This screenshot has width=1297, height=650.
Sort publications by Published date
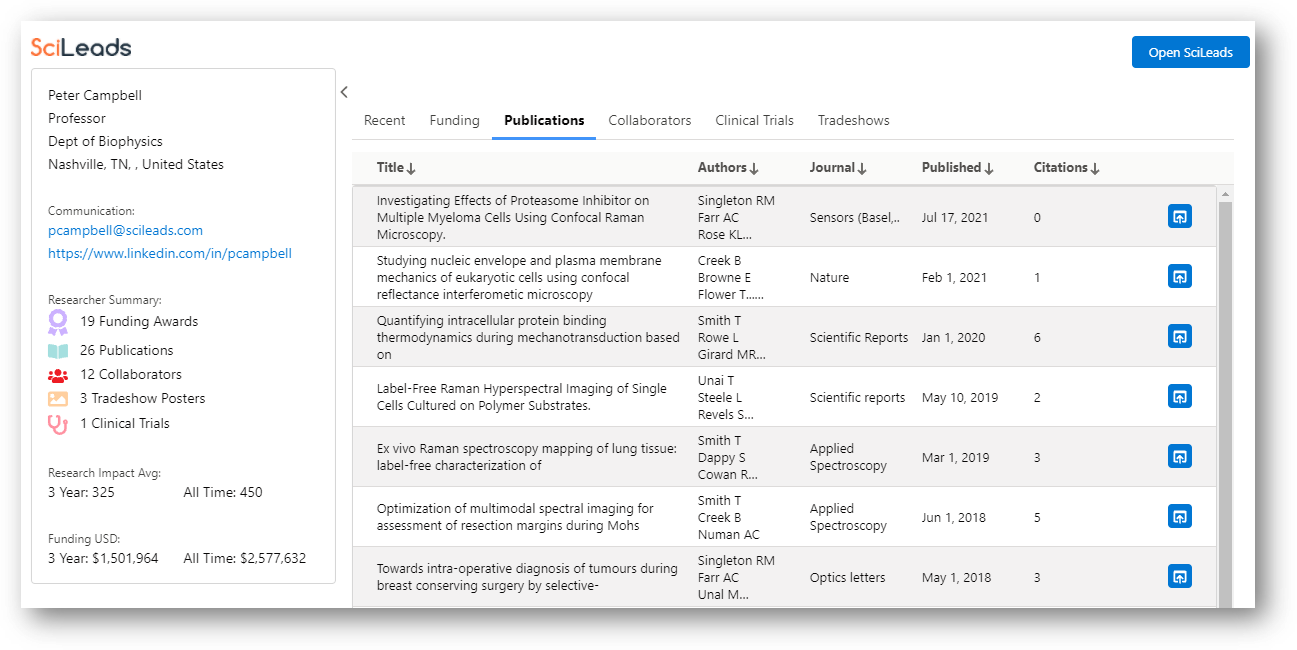pos(957,168)
